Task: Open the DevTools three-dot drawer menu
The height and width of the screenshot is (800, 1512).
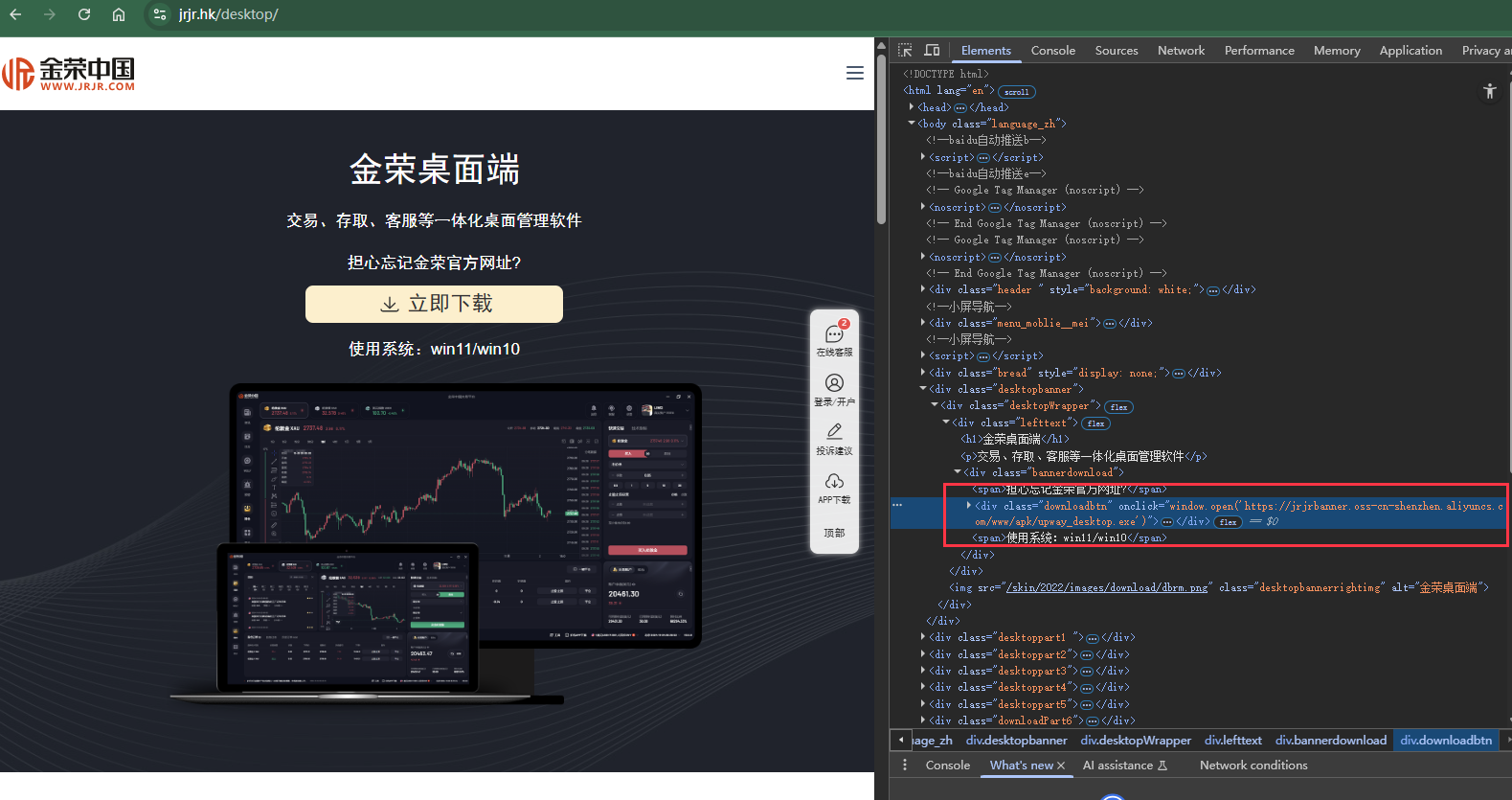Action: click(905, 765)
